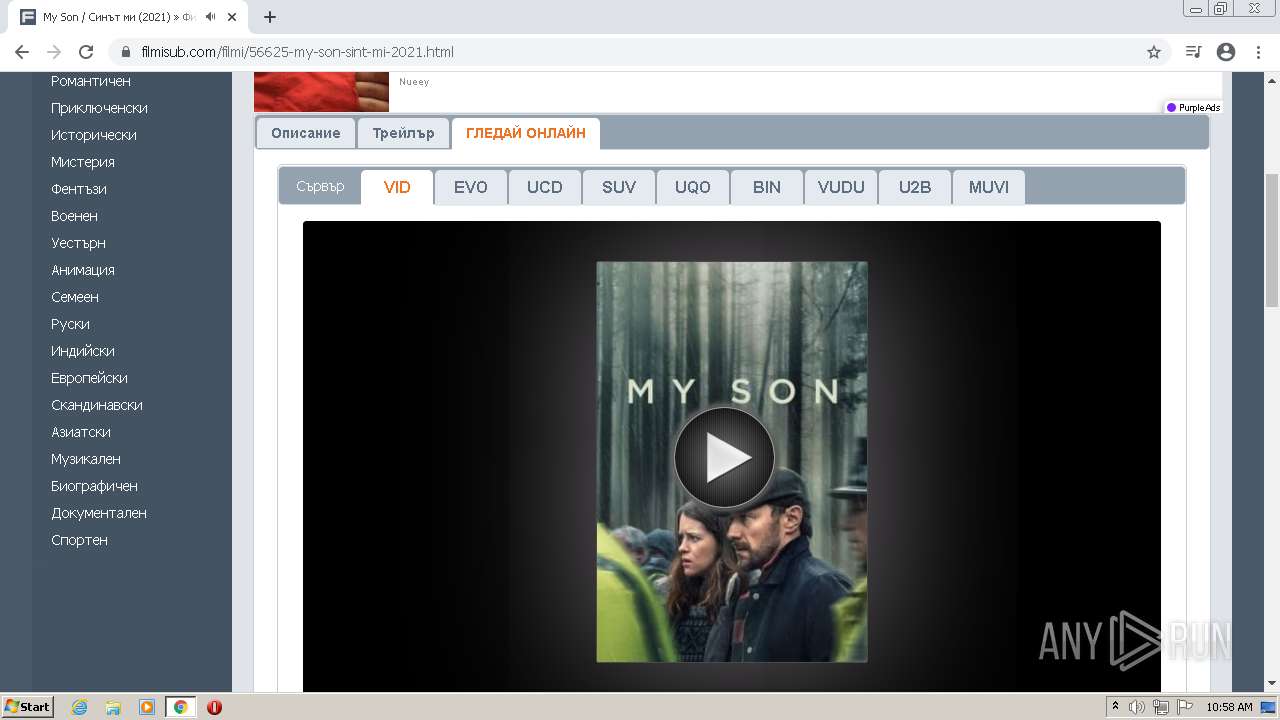Go to the Фентъзи genre
Screen dimensions: 1280x720
coord(79,189)
